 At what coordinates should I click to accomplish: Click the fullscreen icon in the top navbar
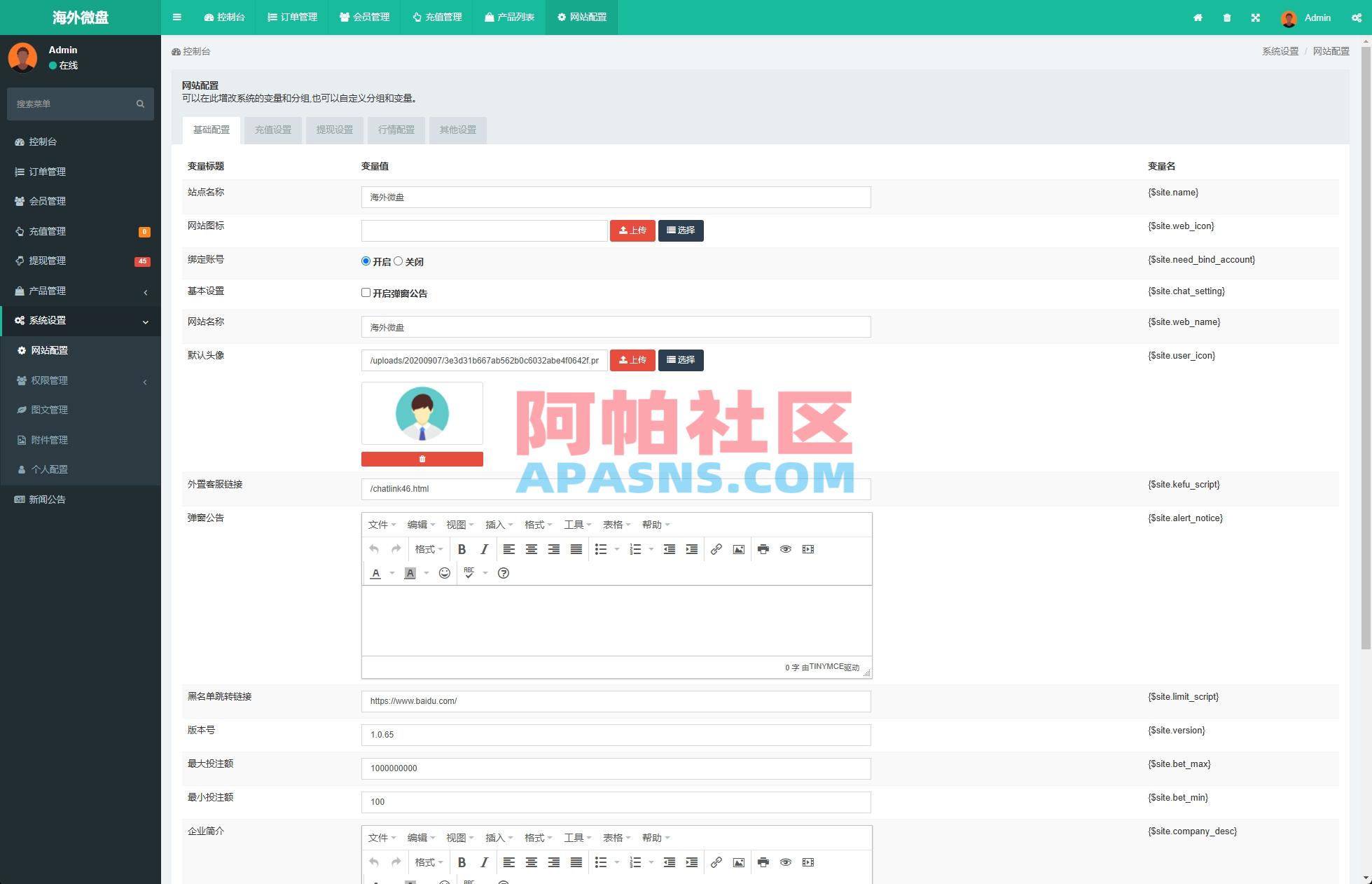point(1256,18)
